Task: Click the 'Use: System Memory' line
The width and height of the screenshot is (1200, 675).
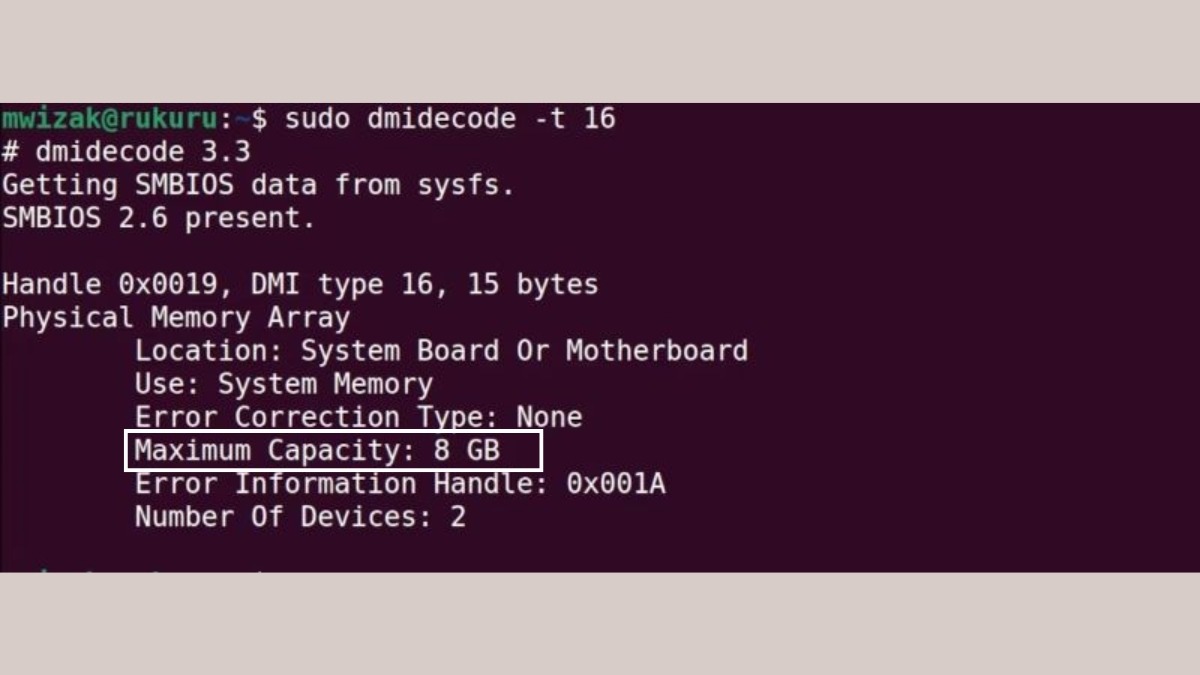Action: pos(284,384)
